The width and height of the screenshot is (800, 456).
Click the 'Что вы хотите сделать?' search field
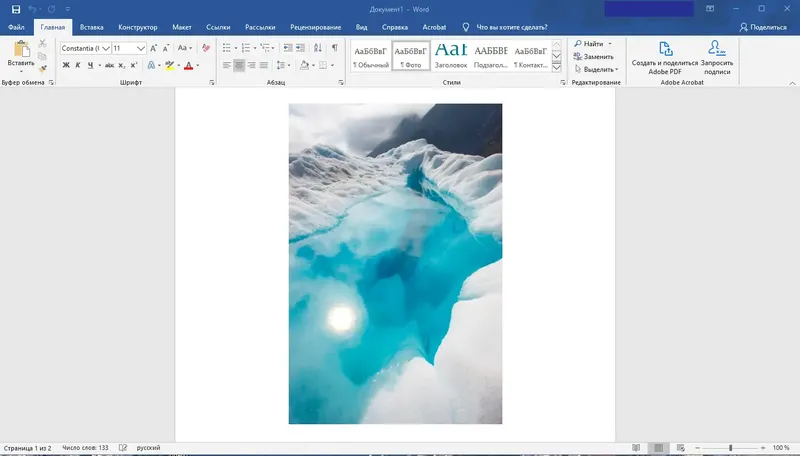click(x=512, y=28)
